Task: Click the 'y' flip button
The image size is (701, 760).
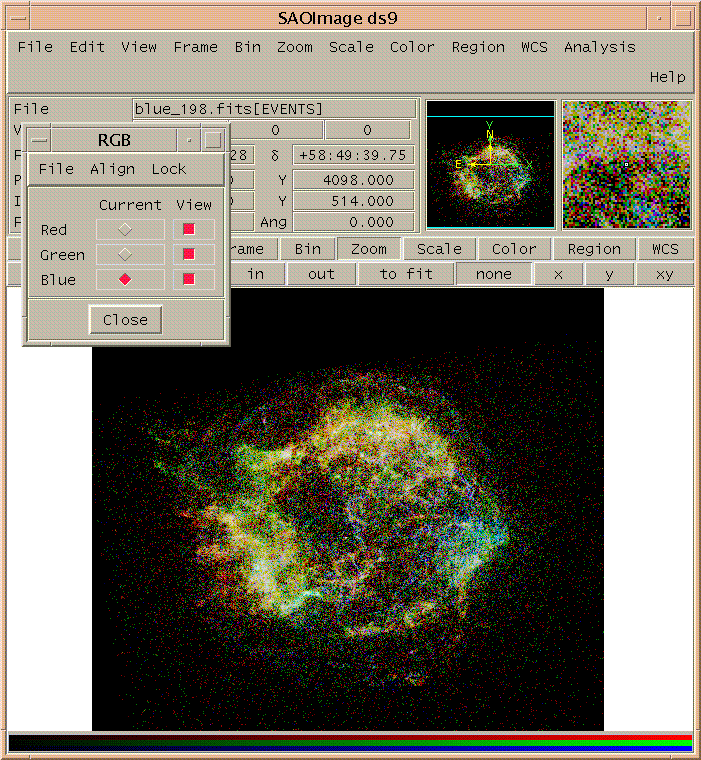Action: tap(609, 274)
